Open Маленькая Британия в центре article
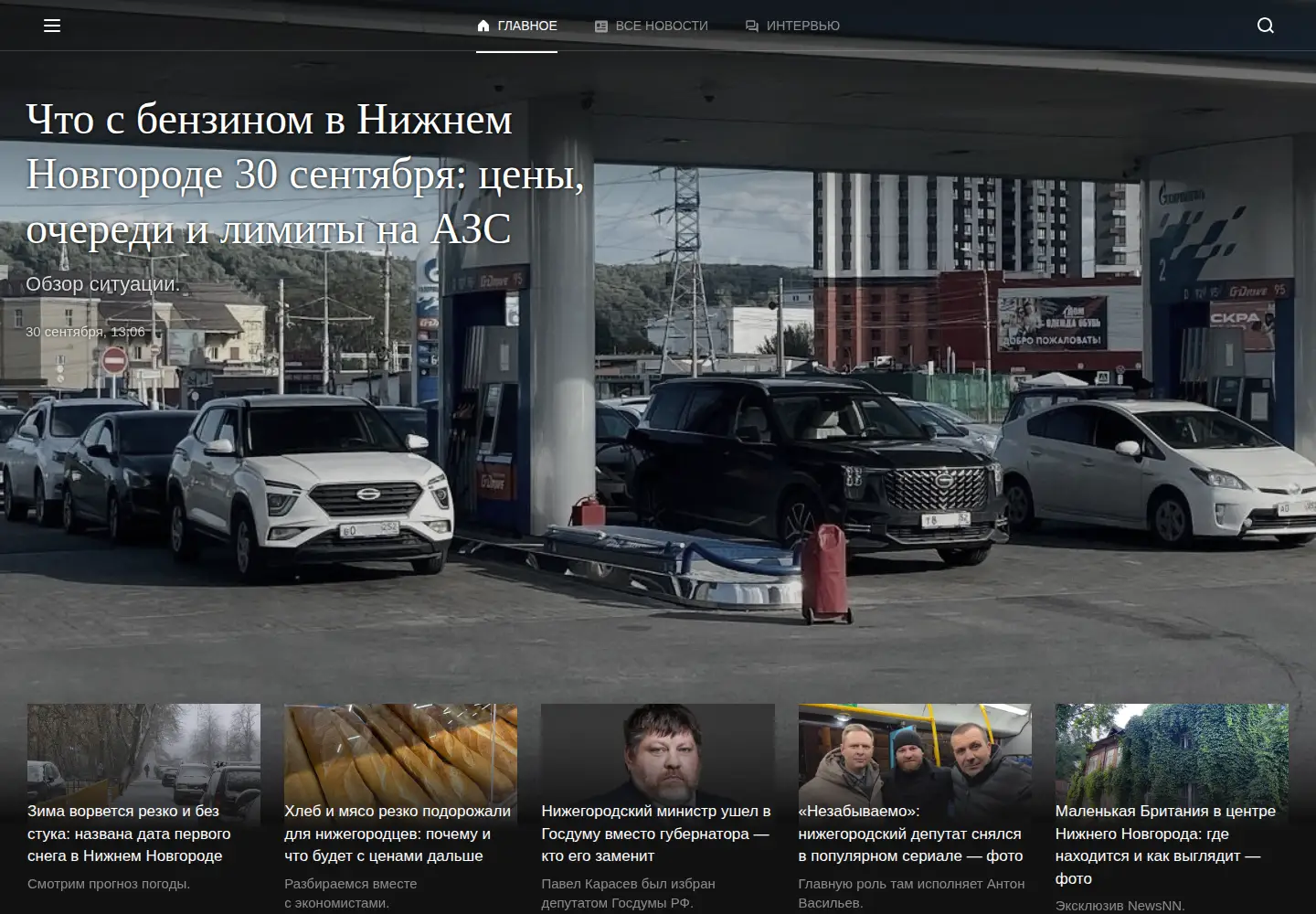Screen dimensions: 1316x914 coord(1165,845)
